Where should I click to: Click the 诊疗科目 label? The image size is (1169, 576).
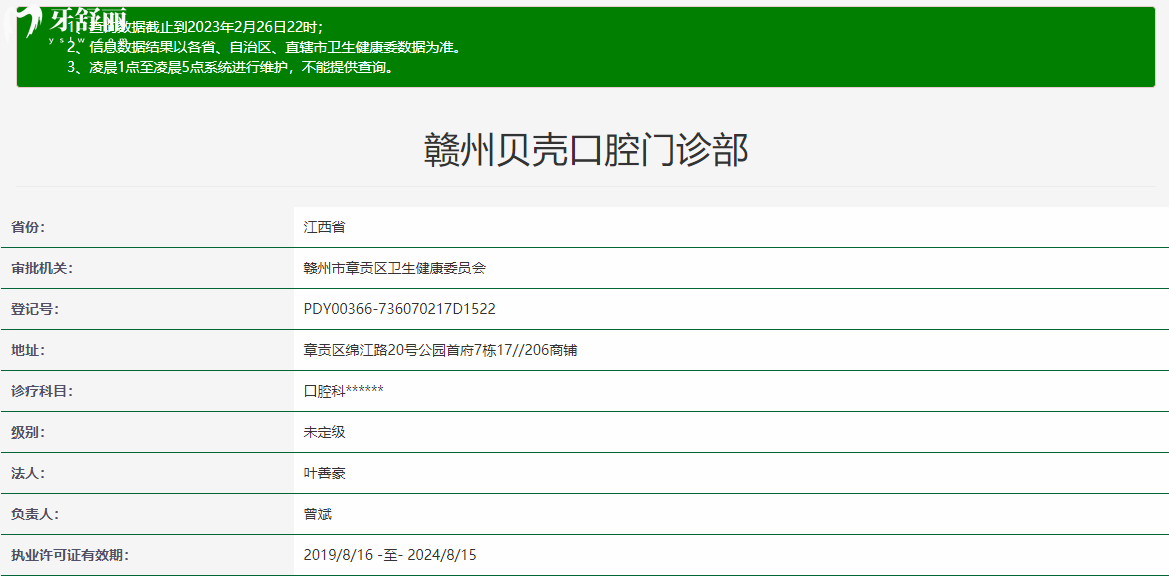41,391
